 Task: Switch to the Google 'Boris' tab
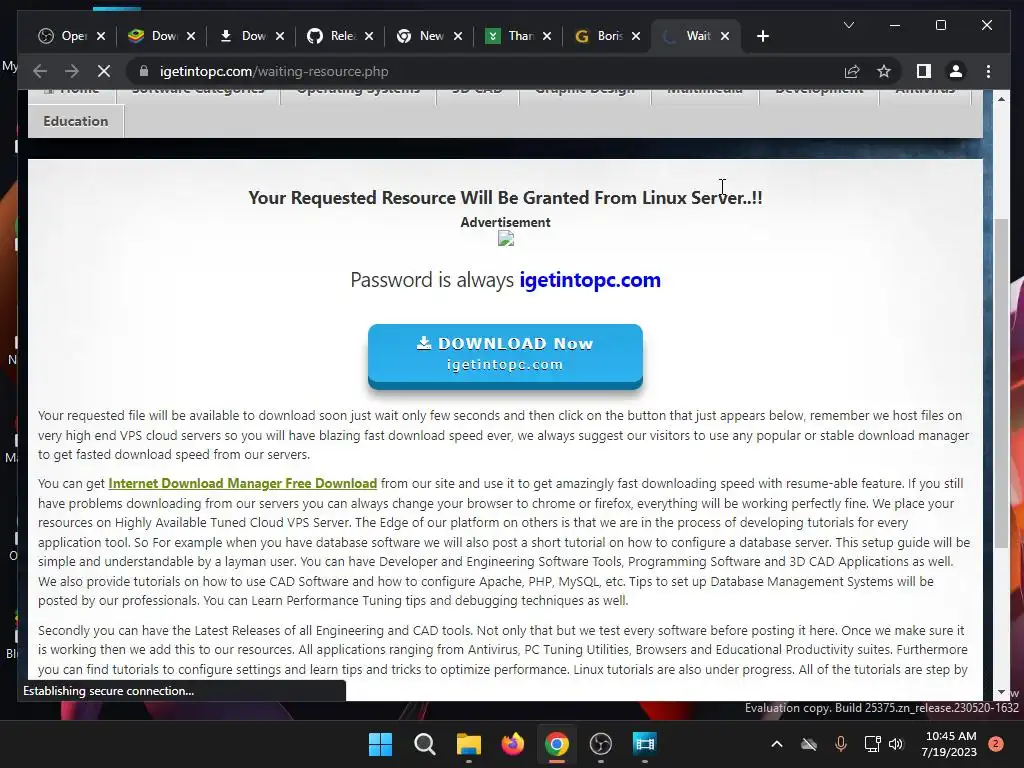click(600, 36)
